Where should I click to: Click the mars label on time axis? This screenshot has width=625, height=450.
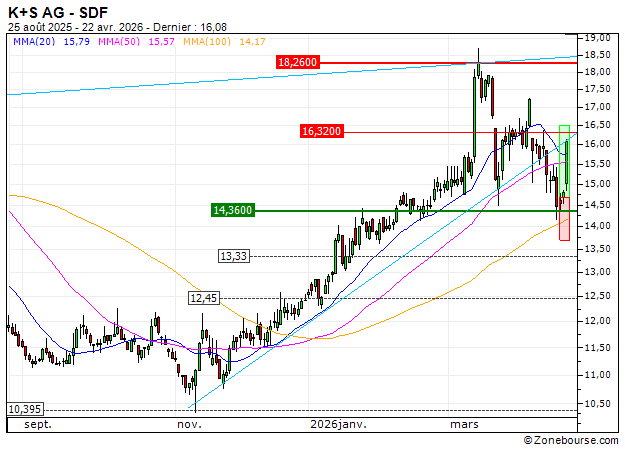coord(464,424)
